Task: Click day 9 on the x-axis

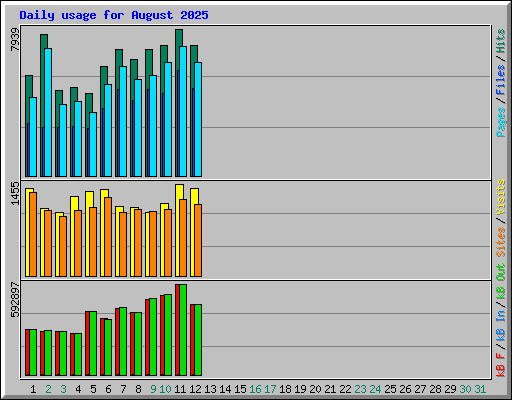Action: (153, 389)
